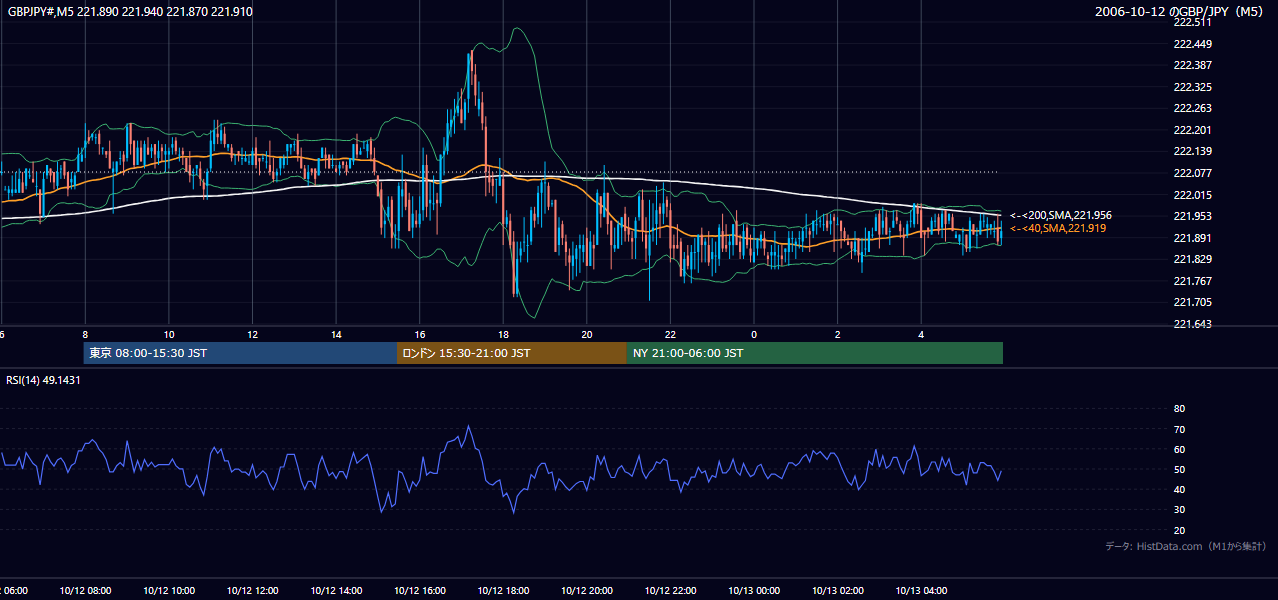This screenshot has width=1278, height=600.
Task: Click hour tick 22 under candlestick chart
Action: [x=670, y=334]
